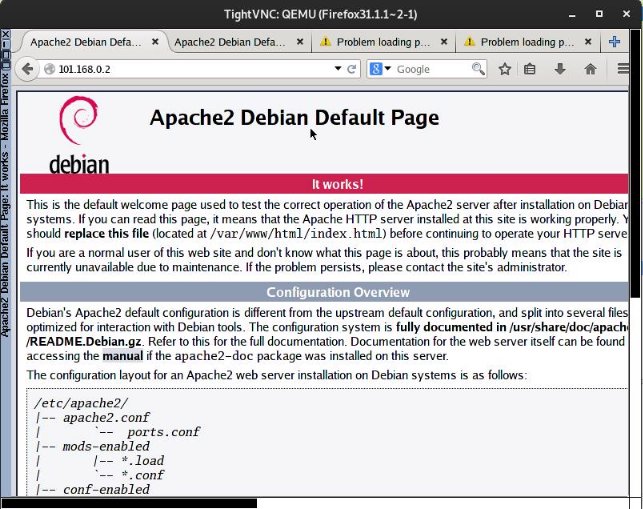Open the Google search engine selector

pyautogui.click(x=380, y=68)
